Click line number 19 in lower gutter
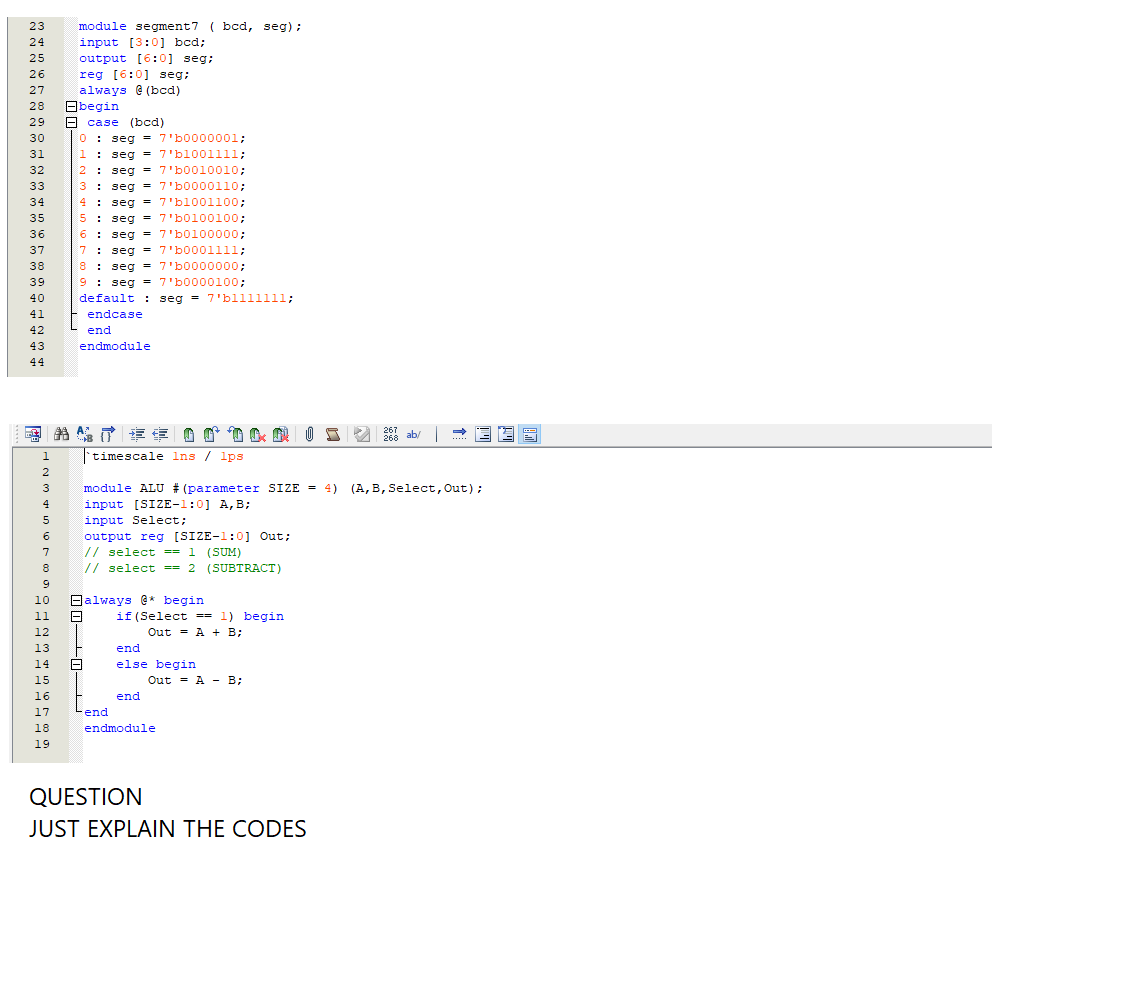1139x987 pixels. 42,744
